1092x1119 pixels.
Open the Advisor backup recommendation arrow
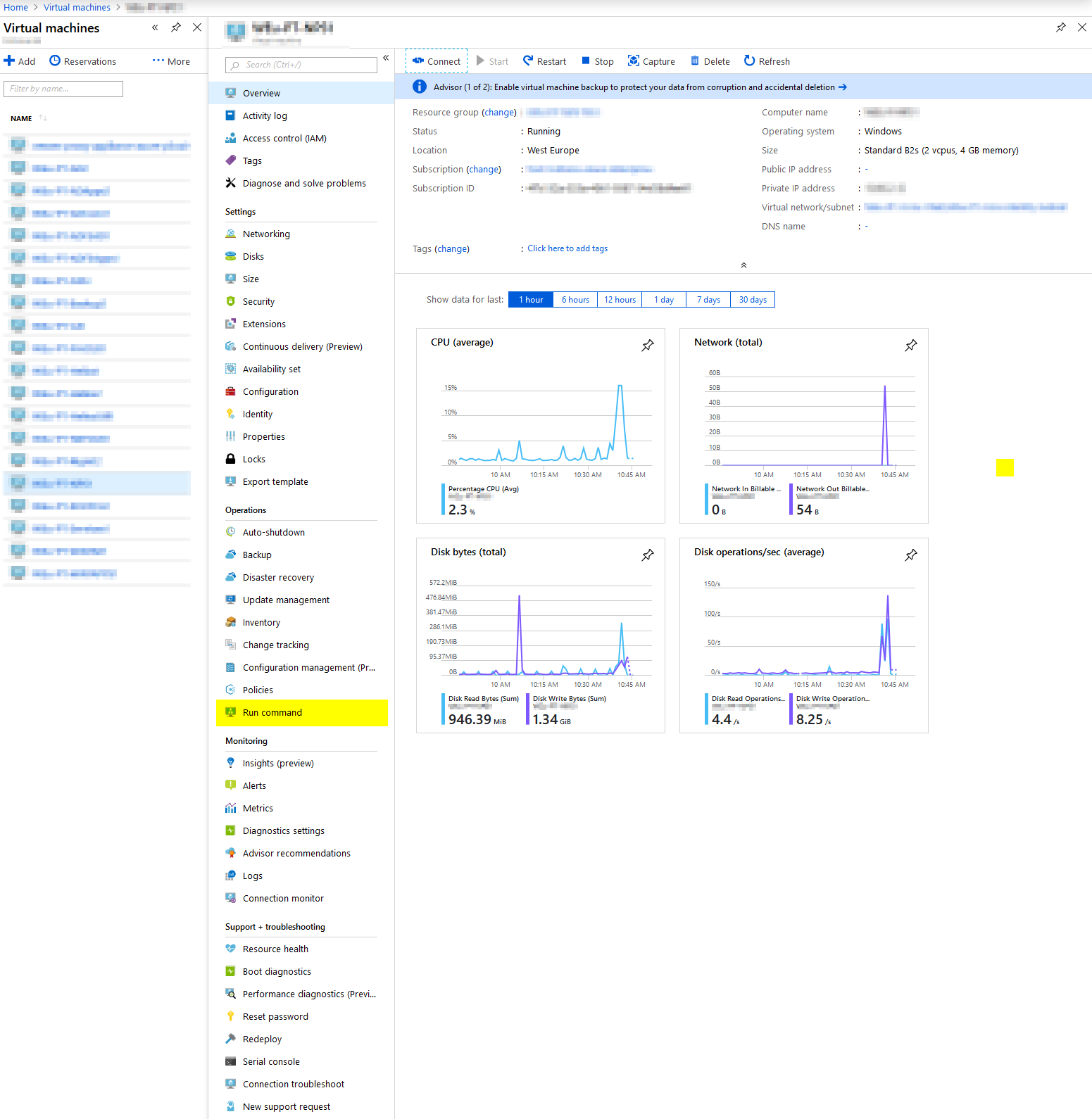click(x=842, y=87)
